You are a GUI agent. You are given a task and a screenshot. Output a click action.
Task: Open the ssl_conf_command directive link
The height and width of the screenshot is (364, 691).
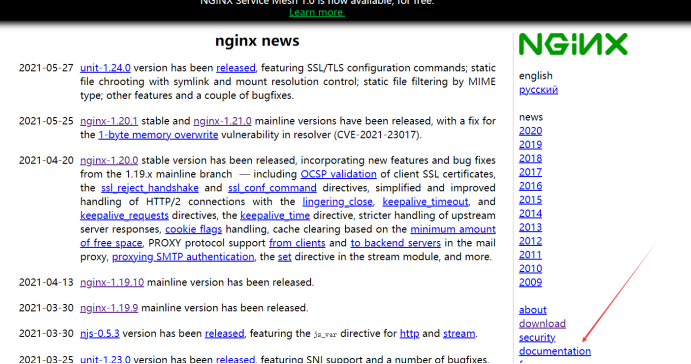coord(272,188)
